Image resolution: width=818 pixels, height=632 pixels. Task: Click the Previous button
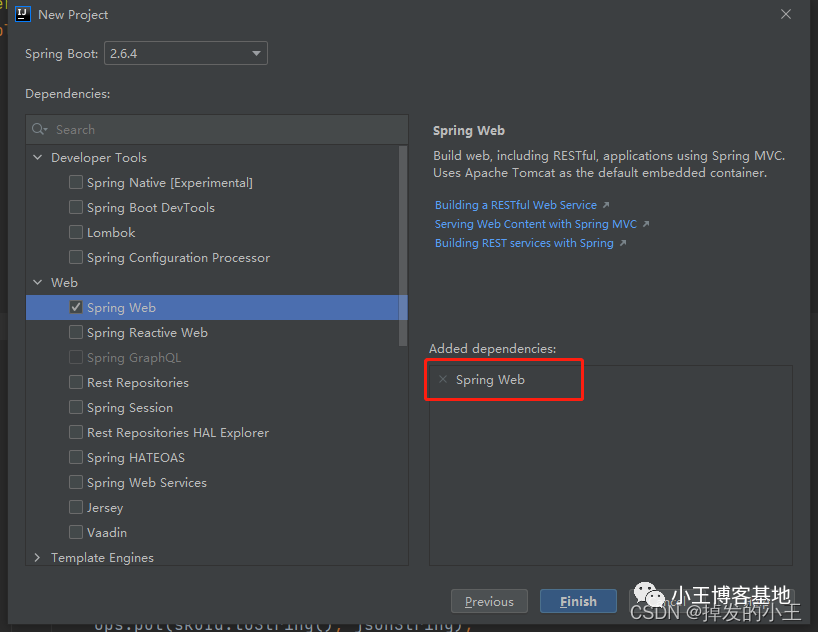tap(489, 601)
